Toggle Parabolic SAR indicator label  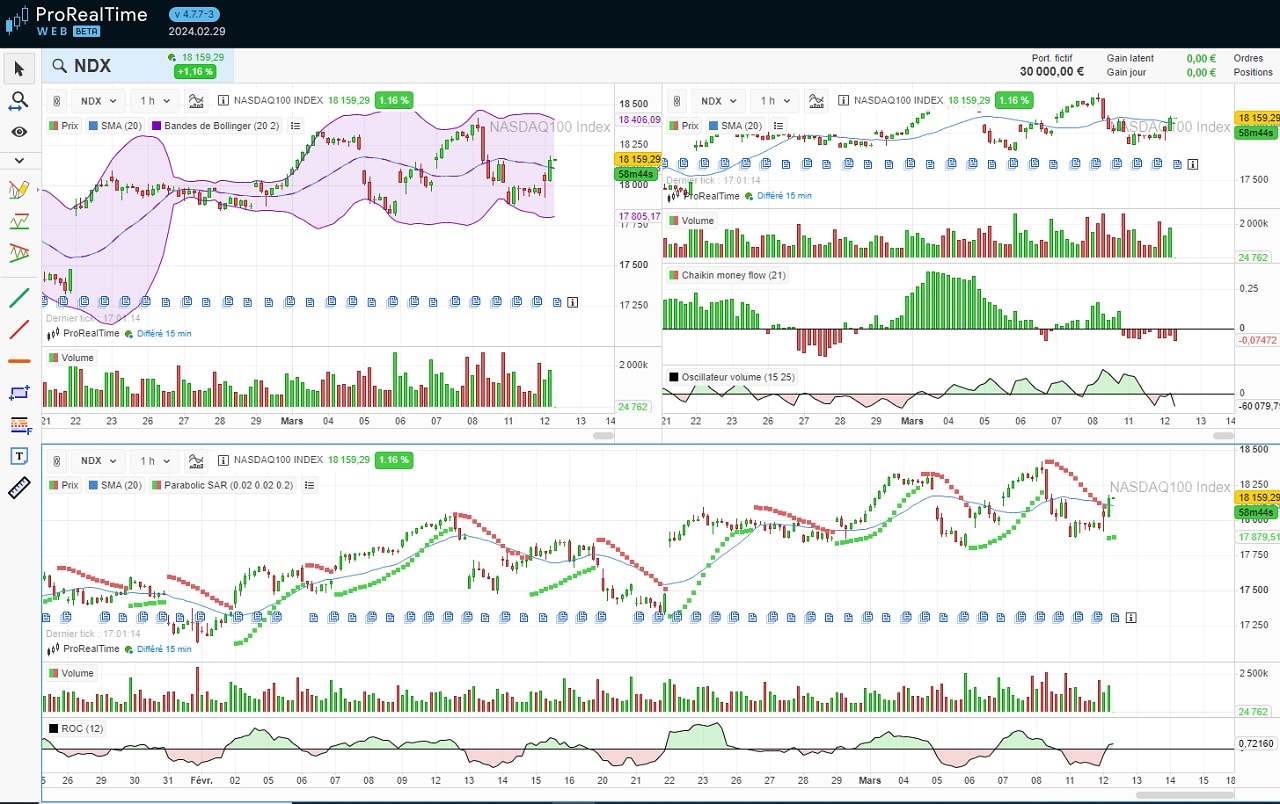click(223, 486)
